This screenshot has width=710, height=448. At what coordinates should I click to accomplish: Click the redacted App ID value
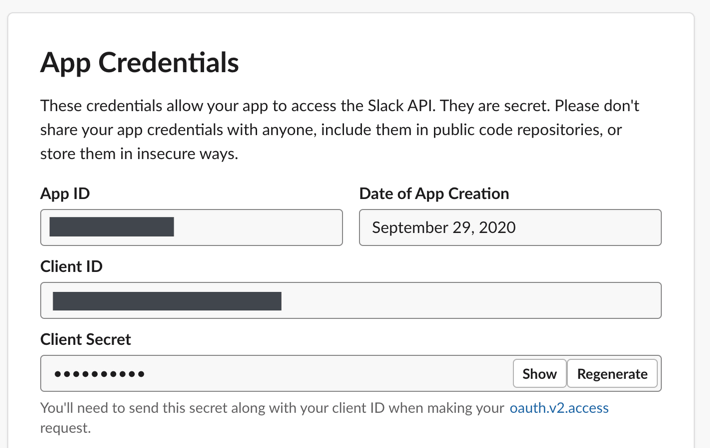click(112, 228)
